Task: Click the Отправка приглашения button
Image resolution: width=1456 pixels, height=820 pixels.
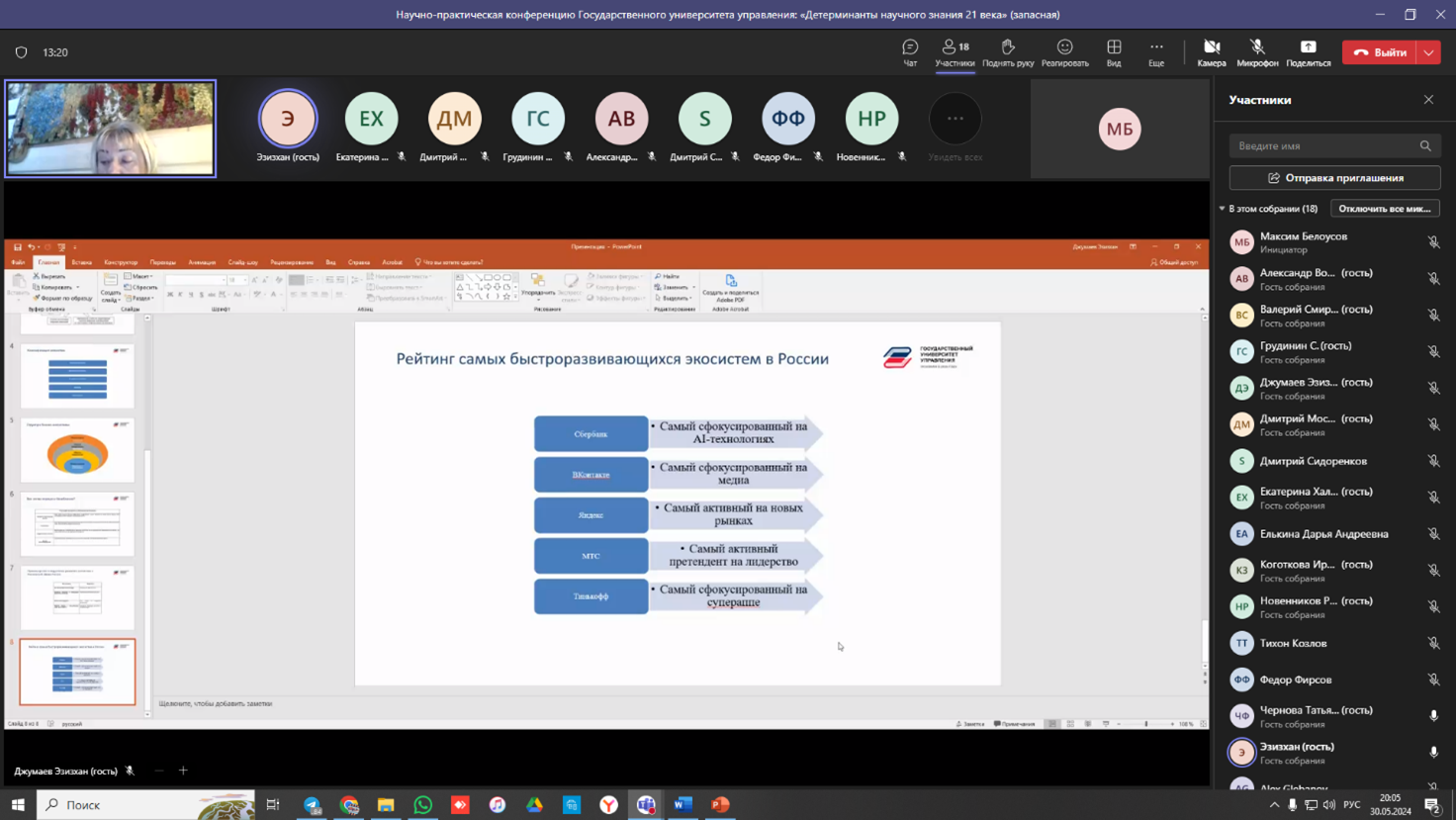Action: pos(1334,178)
